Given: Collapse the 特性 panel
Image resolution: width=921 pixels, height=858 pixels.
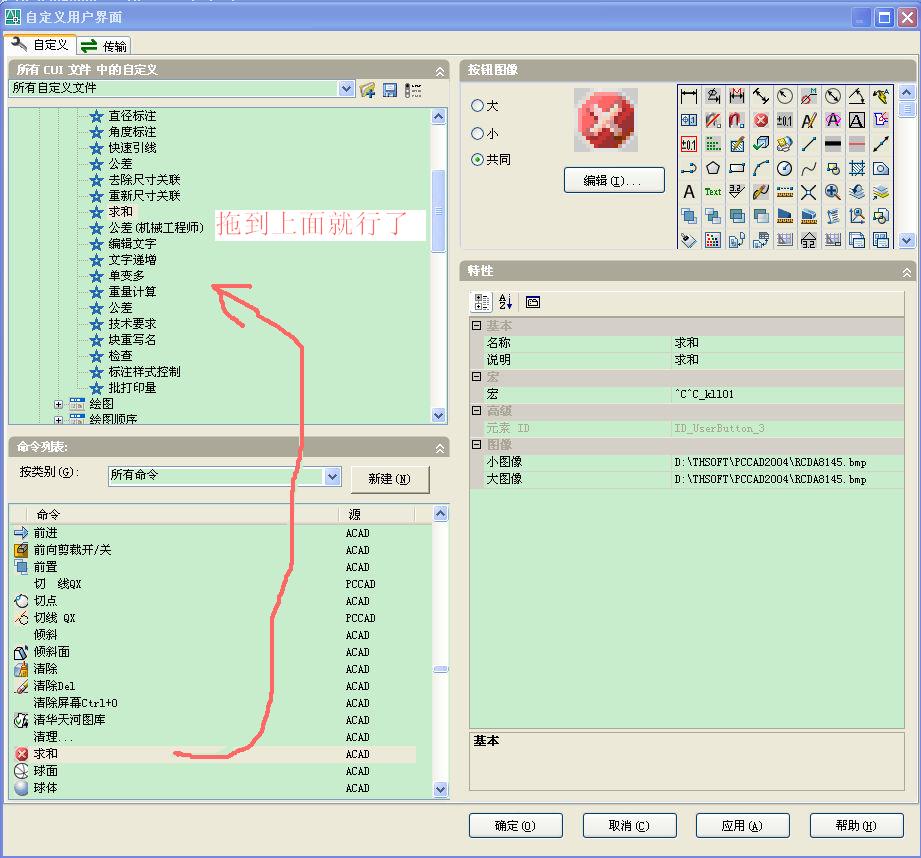Looking at the screenshot, I should (x=907, y=272).
